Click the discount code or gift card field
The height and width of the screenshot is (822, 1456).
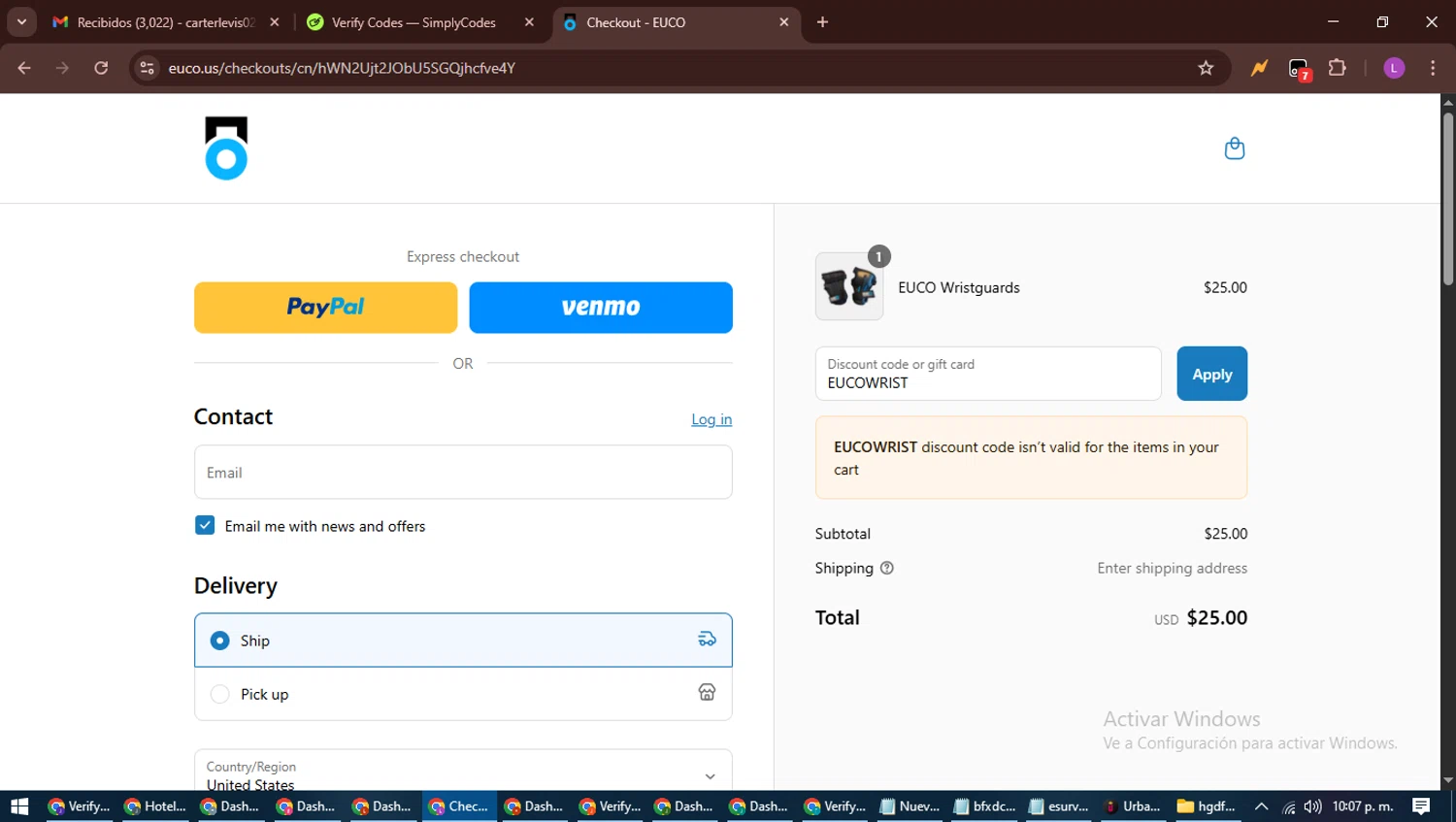coord(988,374)
